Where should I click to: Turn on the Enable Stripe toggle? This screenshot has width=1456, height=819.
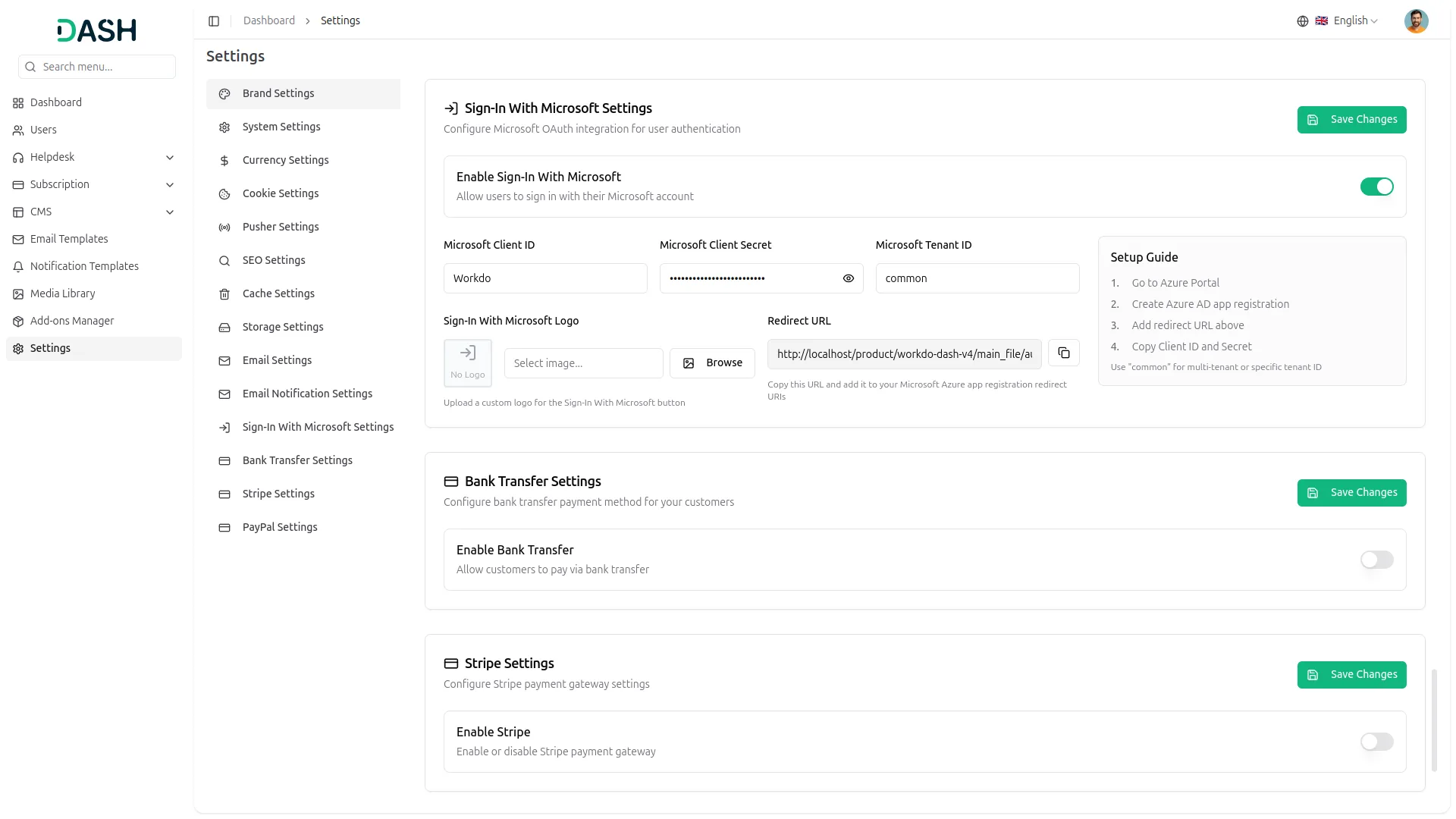point(1376,742)
